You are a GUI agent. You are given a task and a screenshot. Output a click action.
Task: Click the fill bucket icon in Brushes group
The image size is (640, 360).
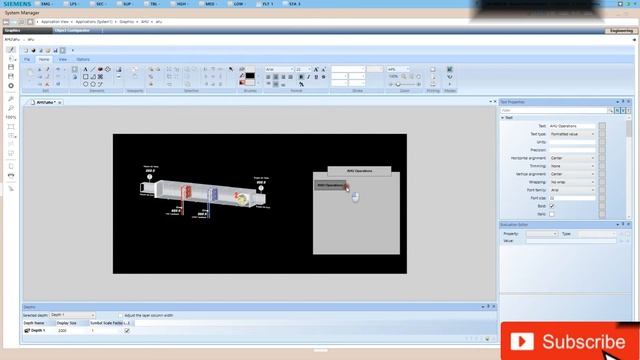tap(242, 82)
